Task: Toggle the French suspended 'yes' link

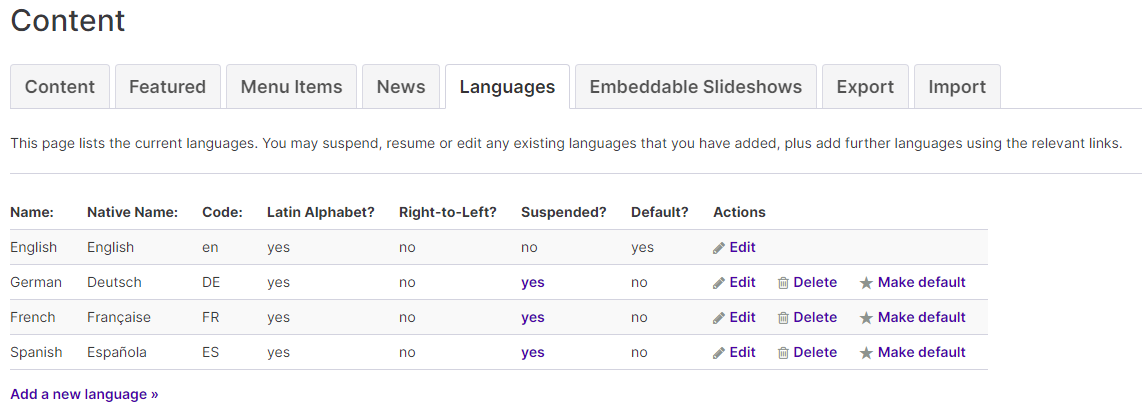Action: coord(532,317)
